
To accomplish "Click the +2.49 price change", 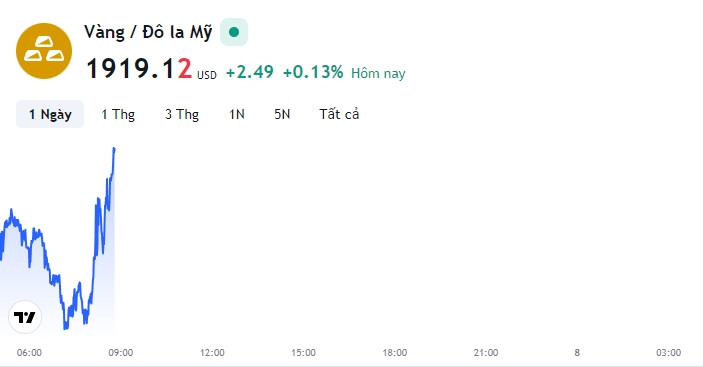I will pyautogui.click(x=250, y=72).
